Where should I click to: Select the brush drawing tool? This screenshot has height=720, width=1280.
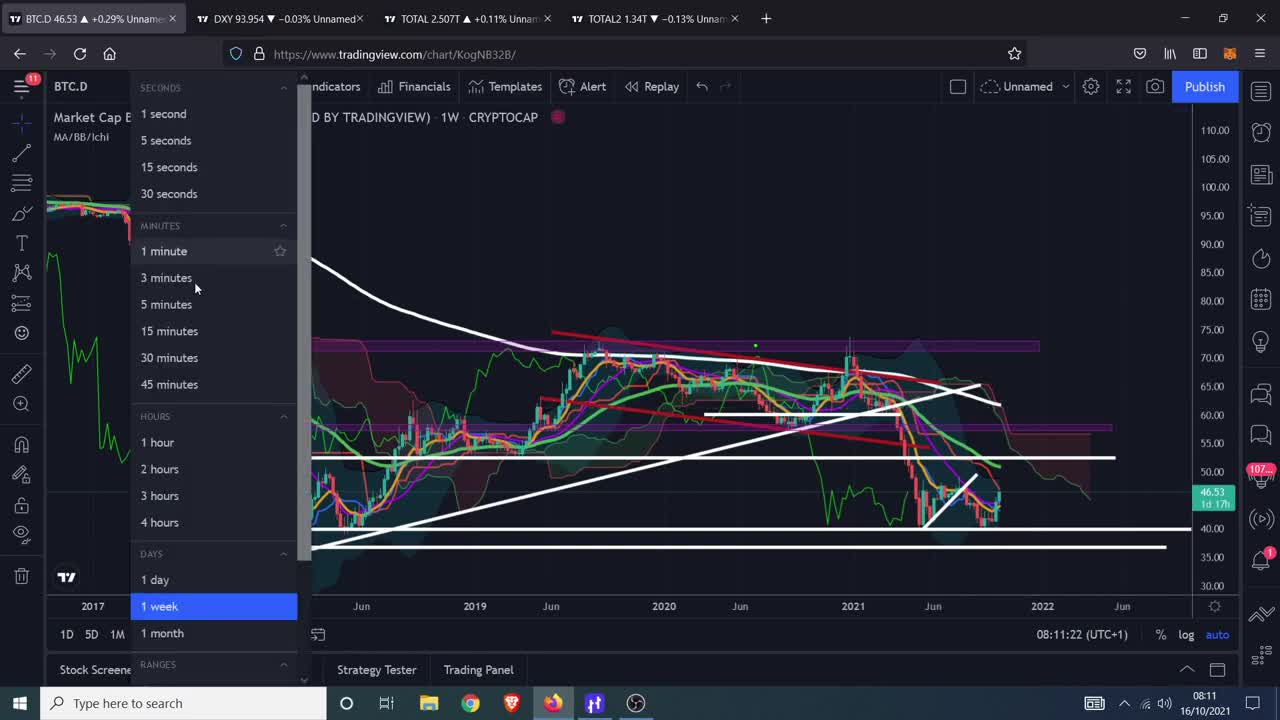click(x=22, y=213)
